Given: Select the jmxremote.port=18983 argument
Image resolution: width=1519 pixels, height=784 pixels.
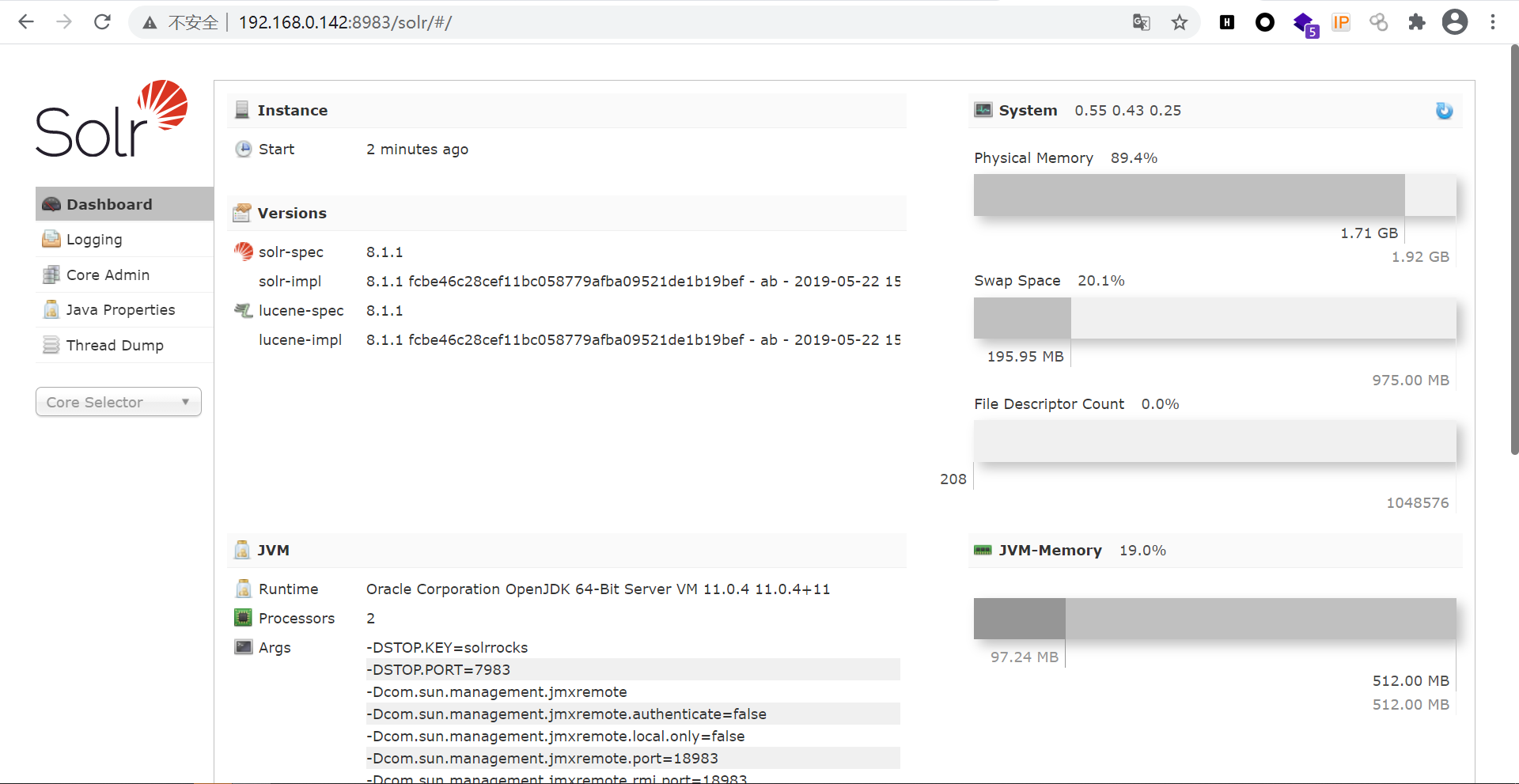Looking at the screenshot, I should click(x=542, y=758).
